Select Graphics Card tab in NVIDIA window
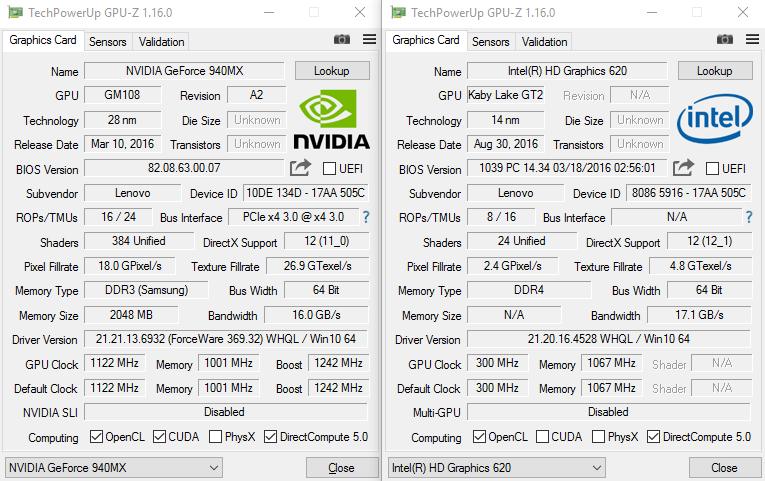This screenshot has height=481, width=765. click(x=43, y=40)
